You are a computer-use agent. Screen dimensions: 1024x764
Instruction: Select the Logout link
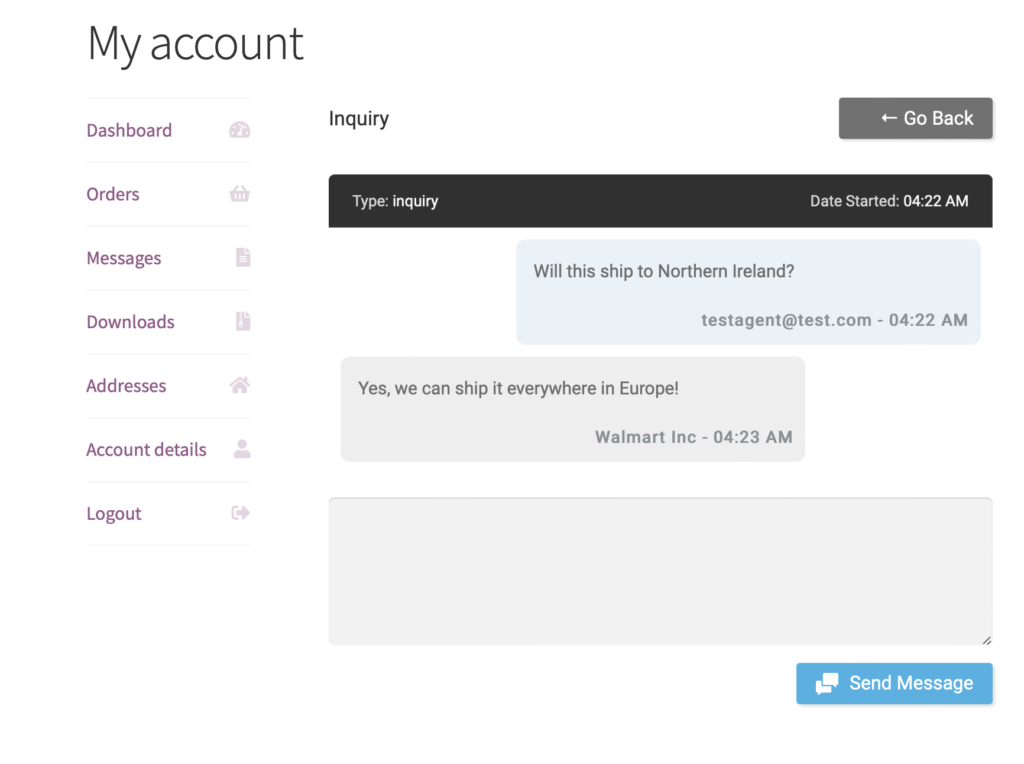(x=114, y=514)
